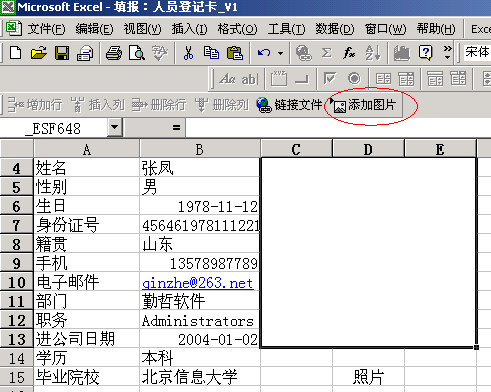Cut the selection with the scissors icon

click(188, 53)
